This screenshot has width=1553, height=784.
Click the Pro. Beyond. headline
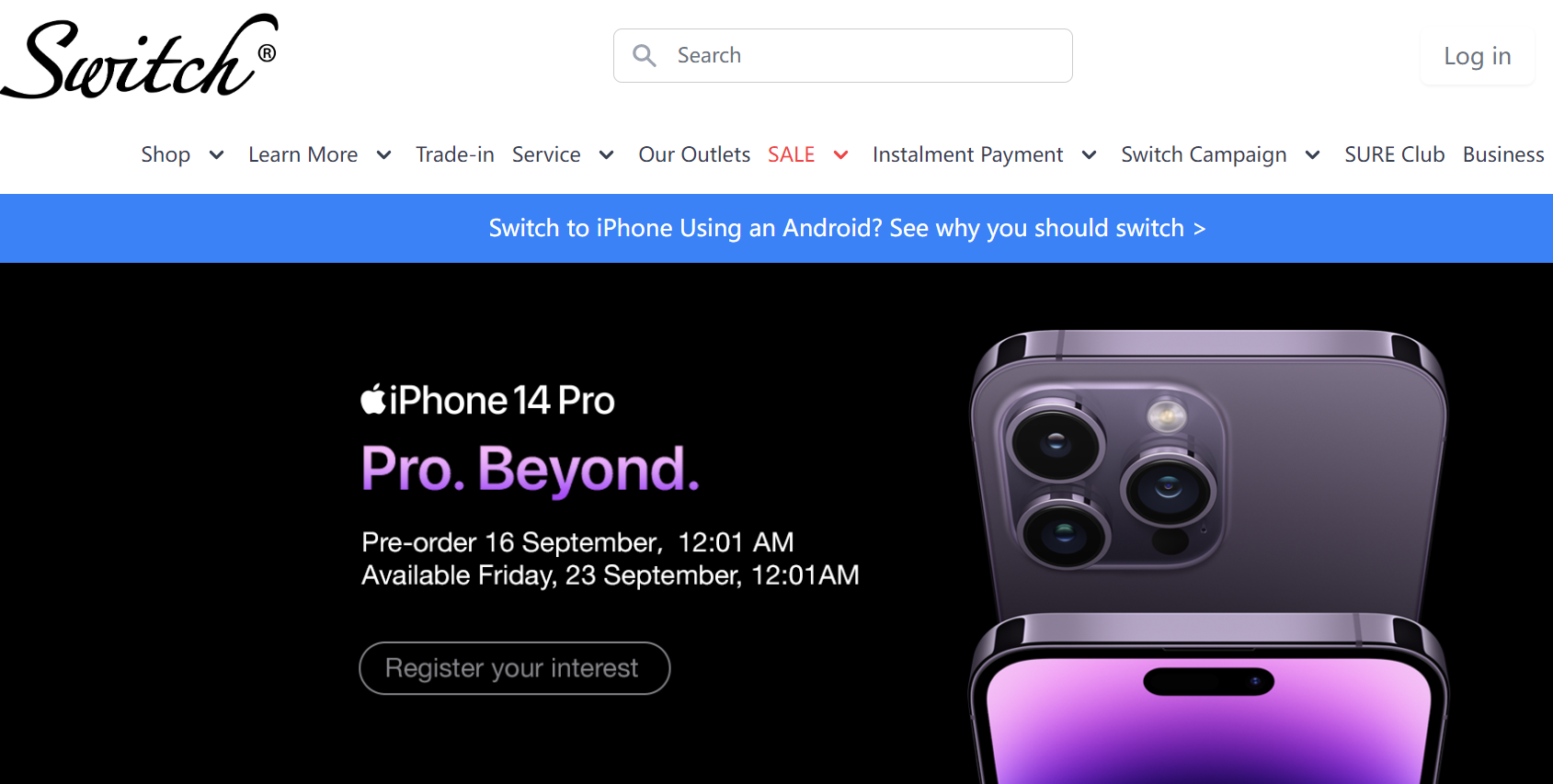(531, 469)
